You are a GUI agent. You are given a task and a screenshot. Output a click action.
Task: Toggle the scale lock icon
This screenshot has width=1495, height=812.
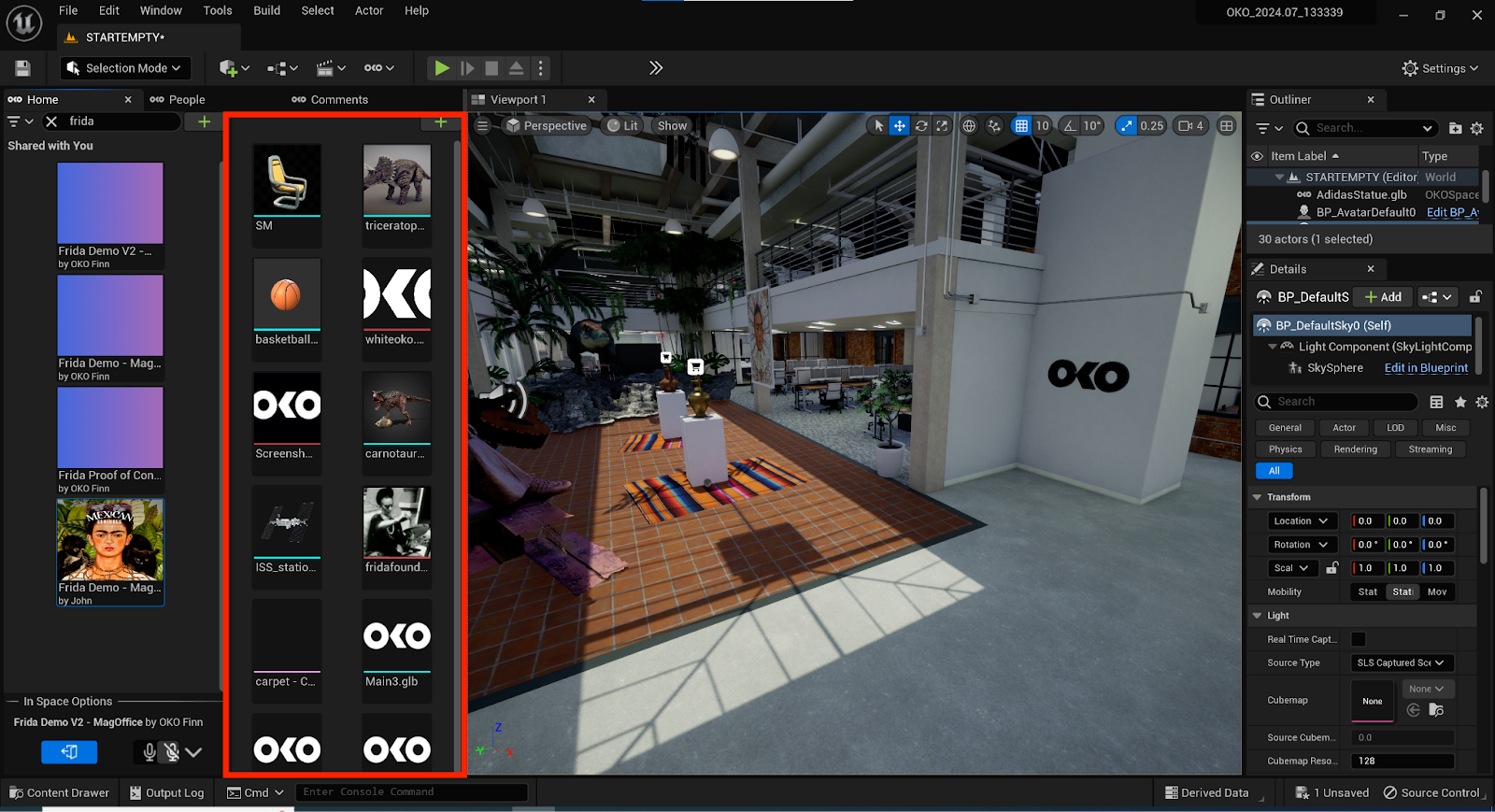pyautogui.click(x=1332, y=568)
